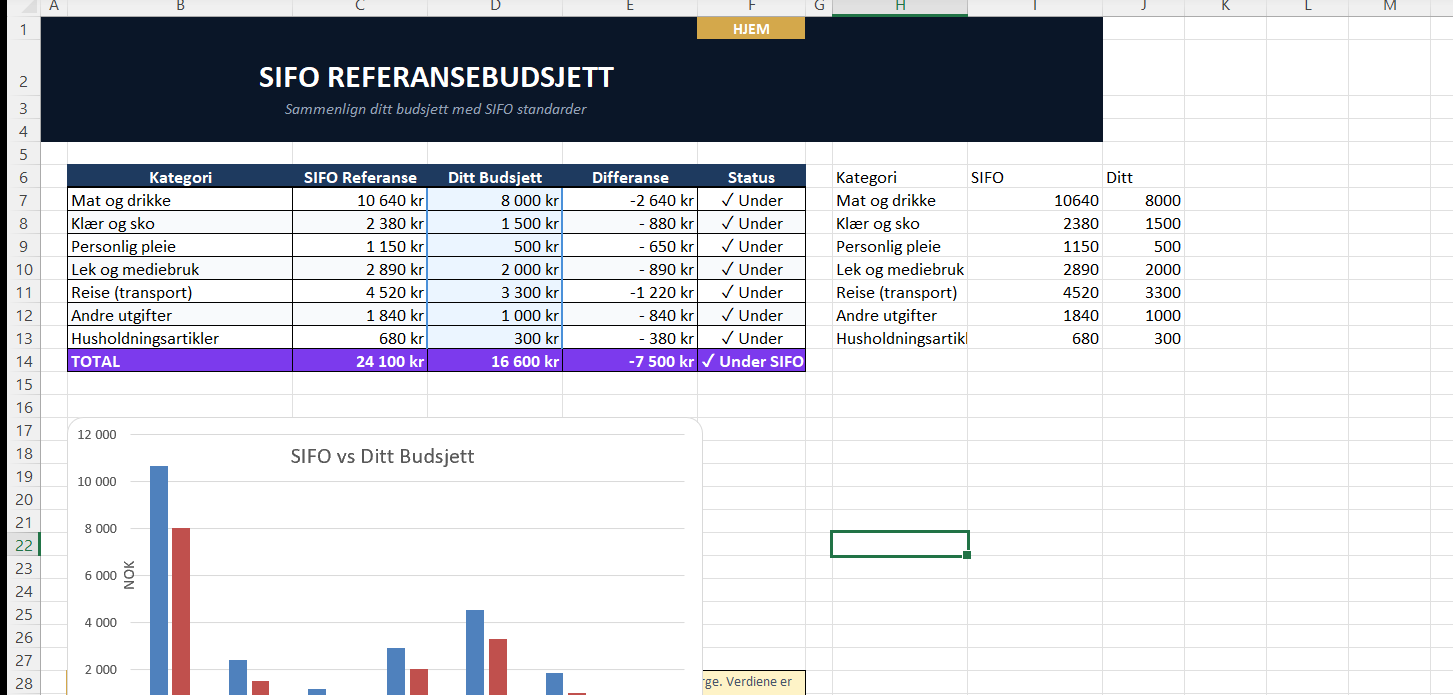Click the 'Husholdningsartikler' cell in column B
The image size is (1453, 695).
[x=179, y=338]
